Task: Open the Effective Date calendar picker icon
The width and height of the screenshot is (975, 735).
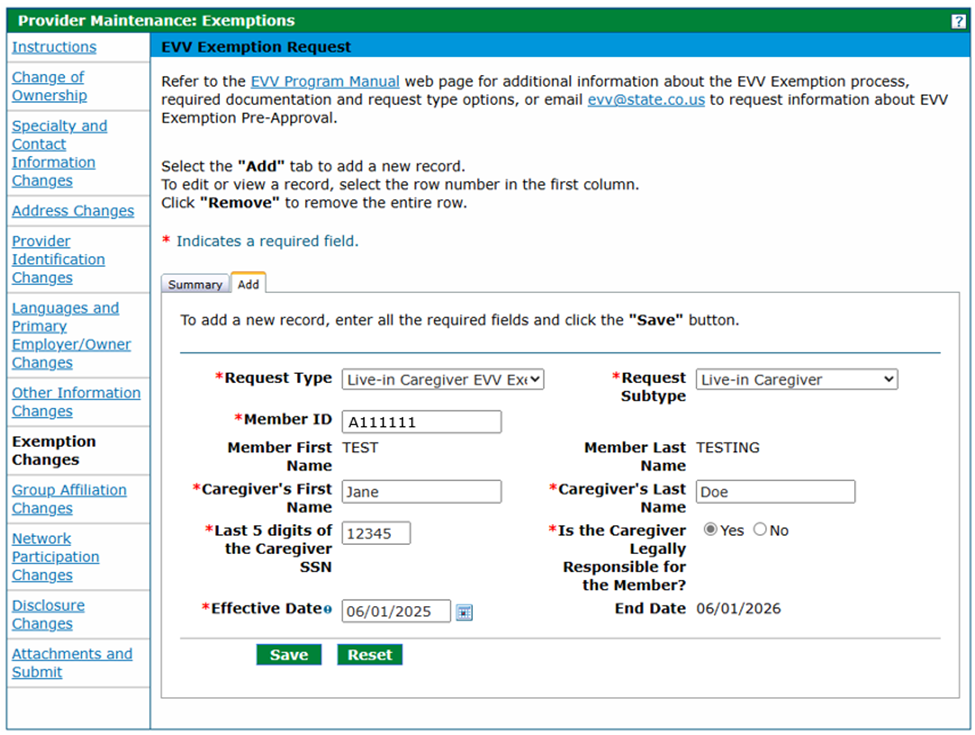Action: pyautogui.click(x=464, y=612)
